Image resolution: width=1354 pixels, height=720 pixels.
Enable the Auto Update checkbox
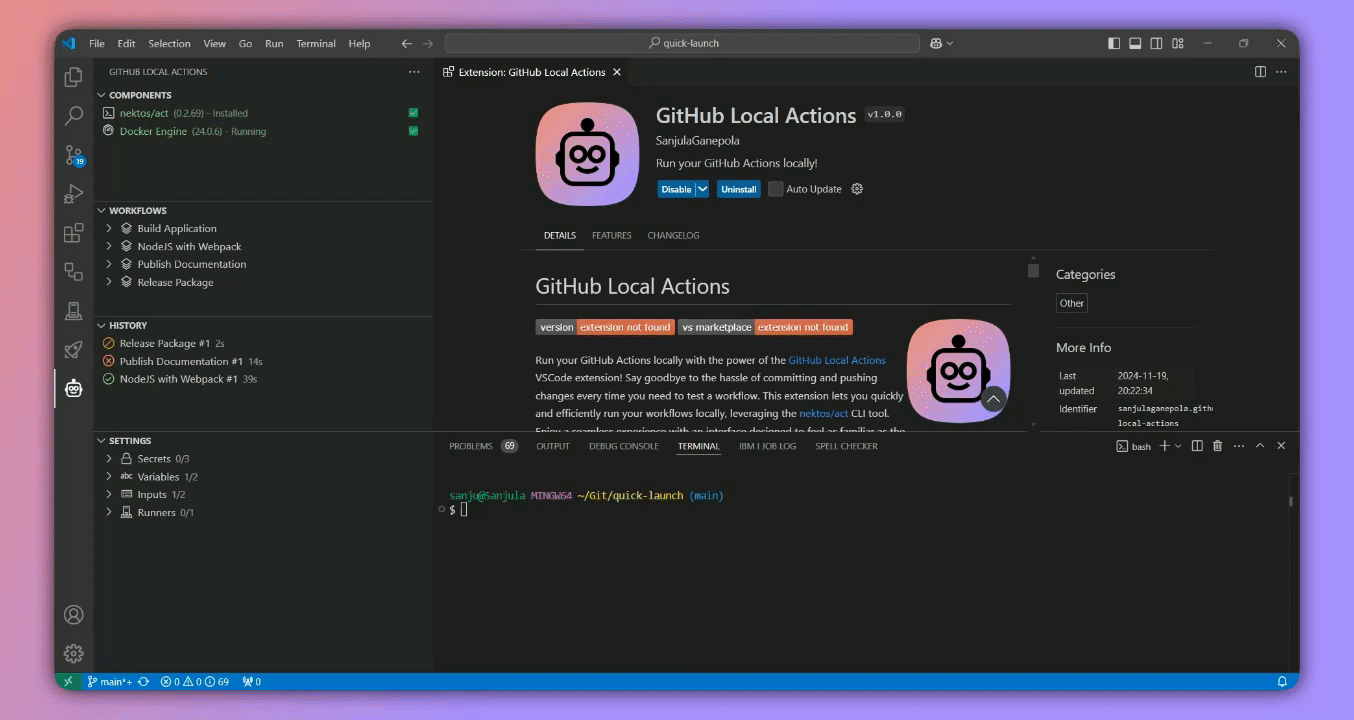(x=776, y=189)
